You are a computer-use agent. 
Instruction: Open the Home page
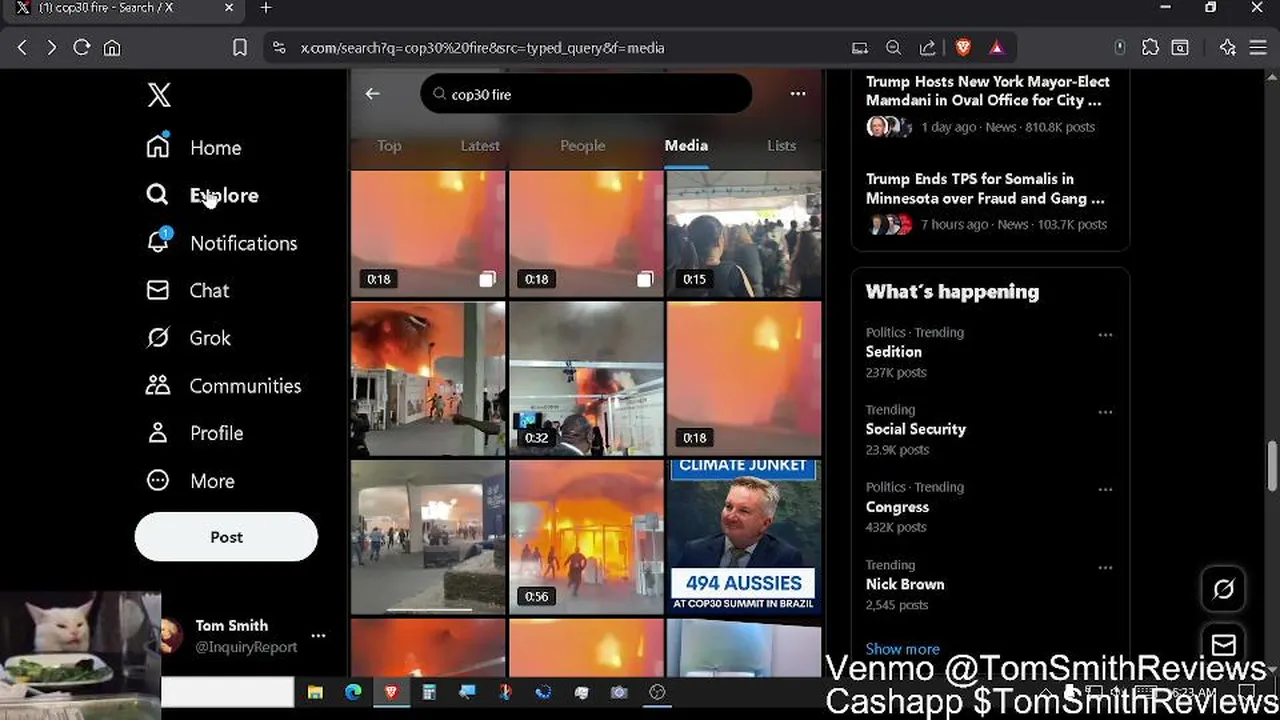pyautogui.click(x=194, y=147)
